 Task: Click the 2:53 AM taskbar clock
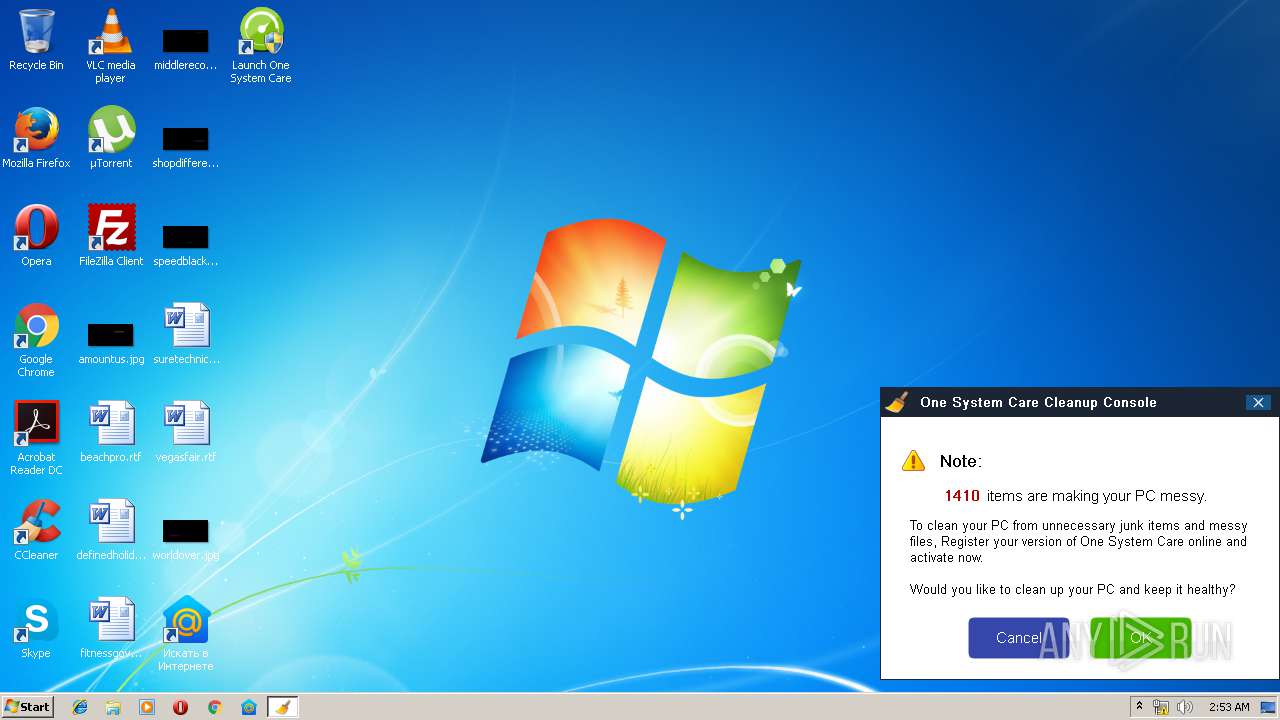pyautogui.click(x=1229, y=707)
